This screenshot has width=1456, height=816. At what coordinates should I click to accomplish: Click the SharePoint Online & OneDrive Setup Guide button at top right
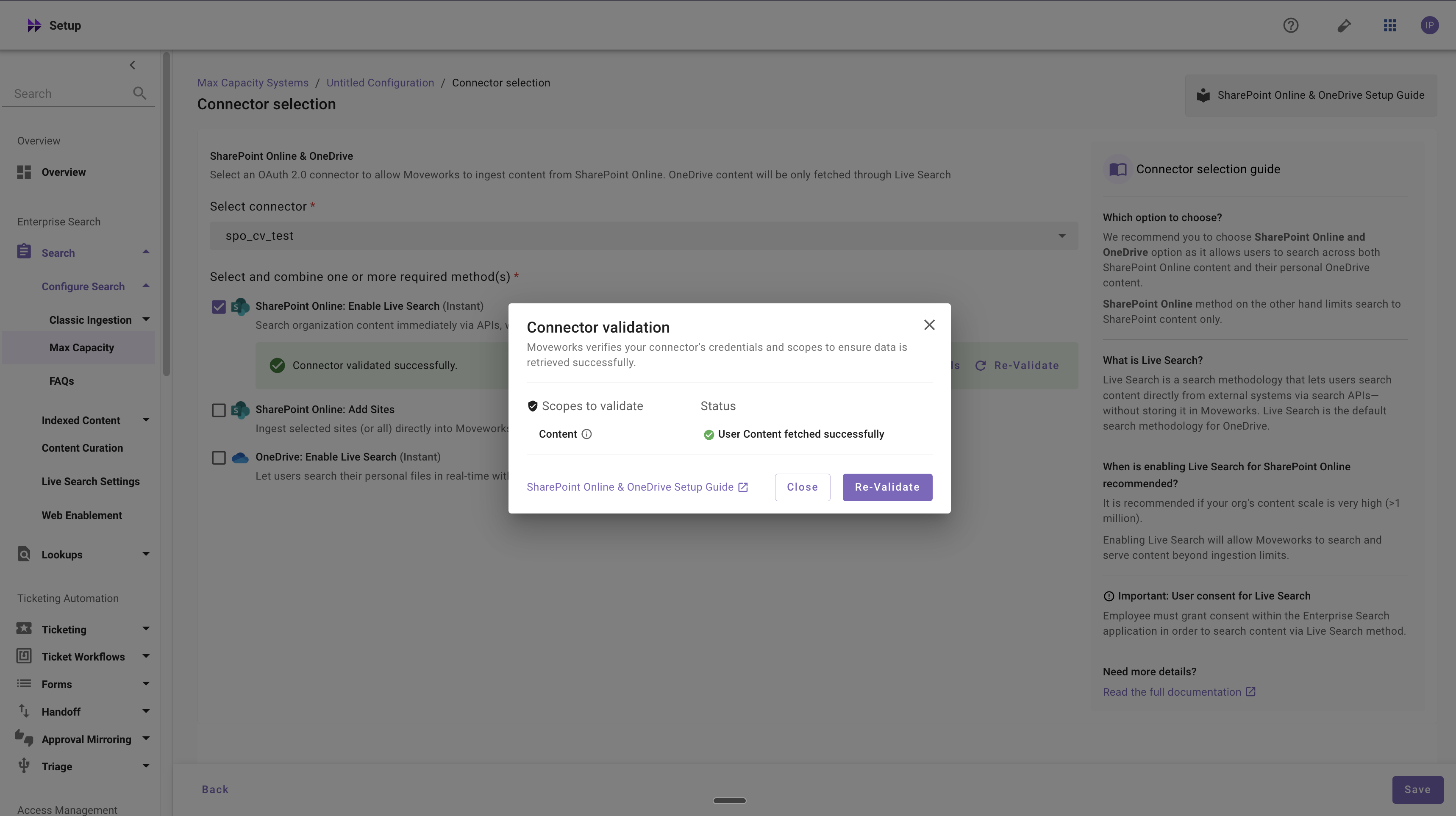pyautogui.click(x=1311, y=95)
